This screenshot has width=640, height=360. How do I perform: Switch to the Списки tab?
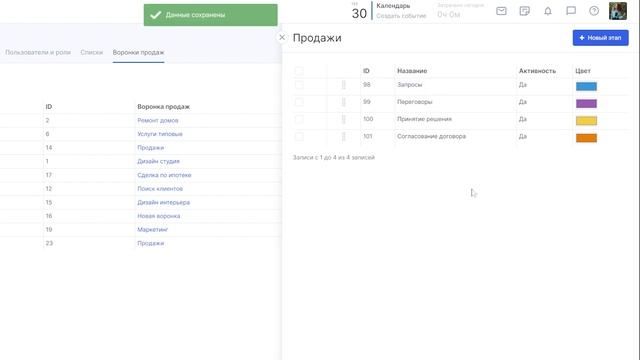(92, 52)
